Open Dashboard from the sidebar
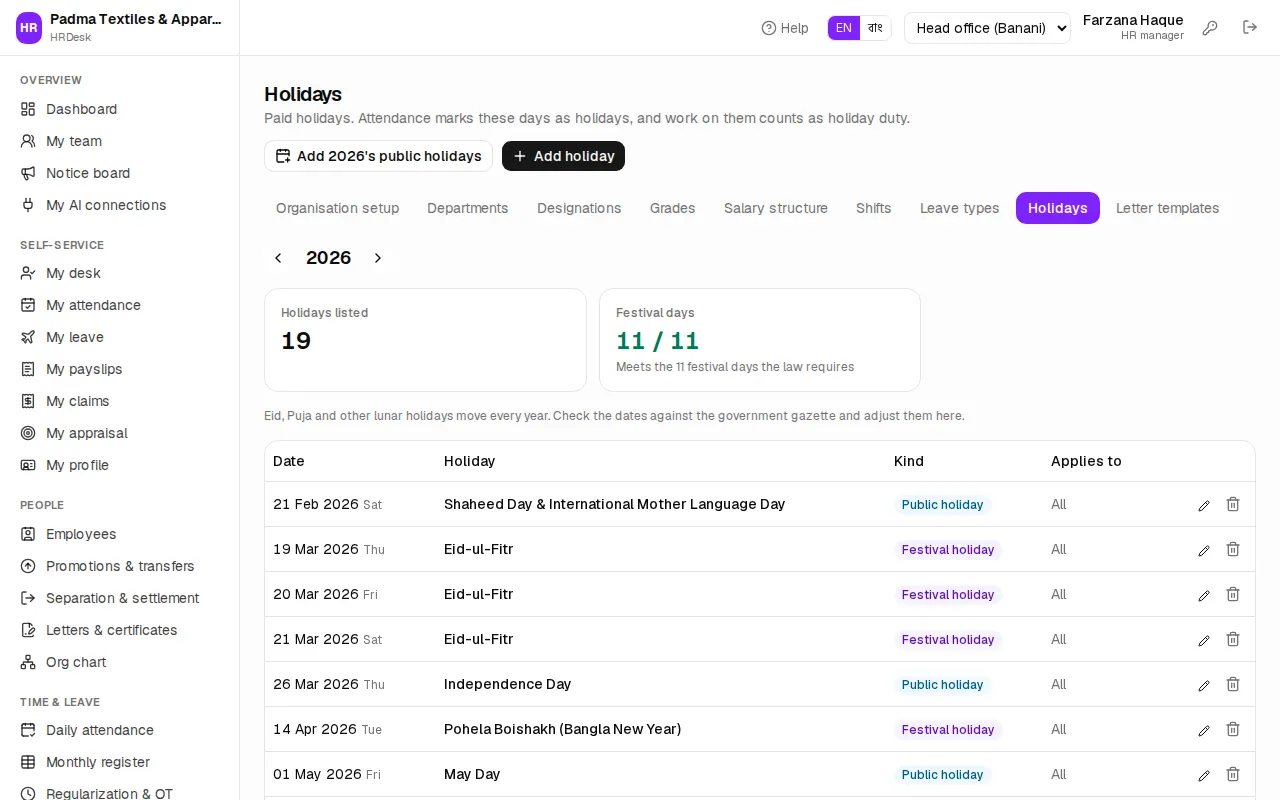The height and width of the screenshot is (800, 1280). pos(120,109)
